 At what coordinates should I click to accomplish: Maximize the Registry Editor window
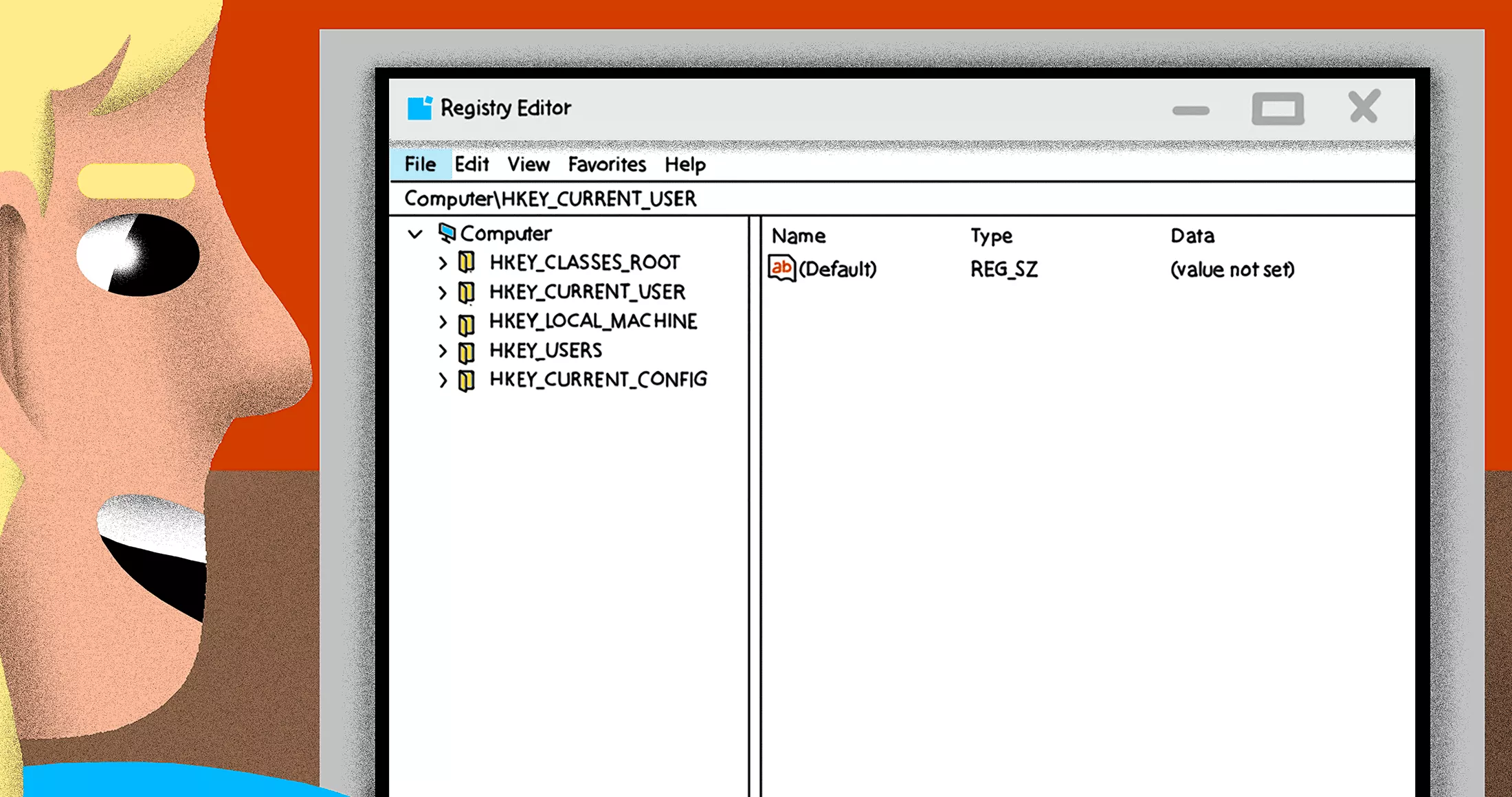coord(1278,109)
